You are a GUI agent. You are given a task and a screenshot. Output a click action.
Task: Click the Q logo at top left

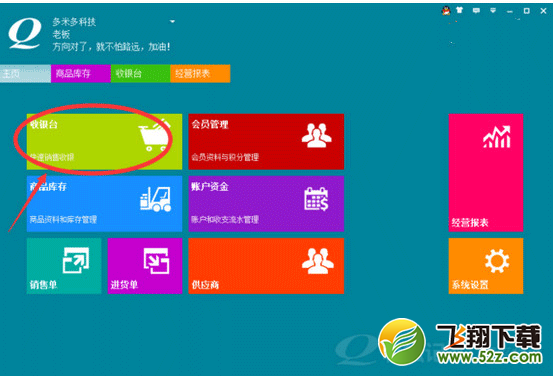pyautogui.click(x=25, y=34)
